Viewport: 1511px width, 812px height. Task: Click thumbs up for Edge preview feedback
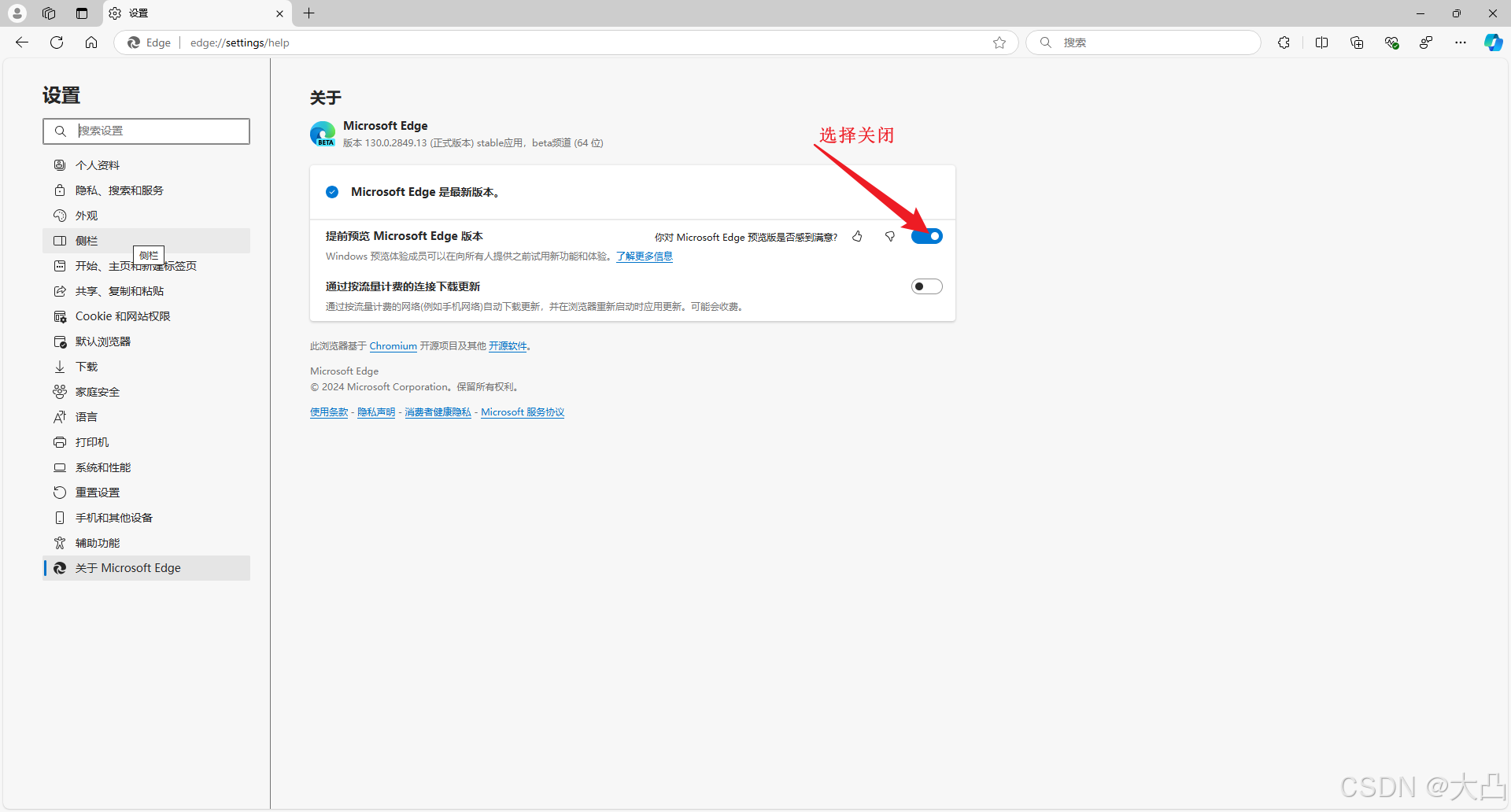[858, 236]
